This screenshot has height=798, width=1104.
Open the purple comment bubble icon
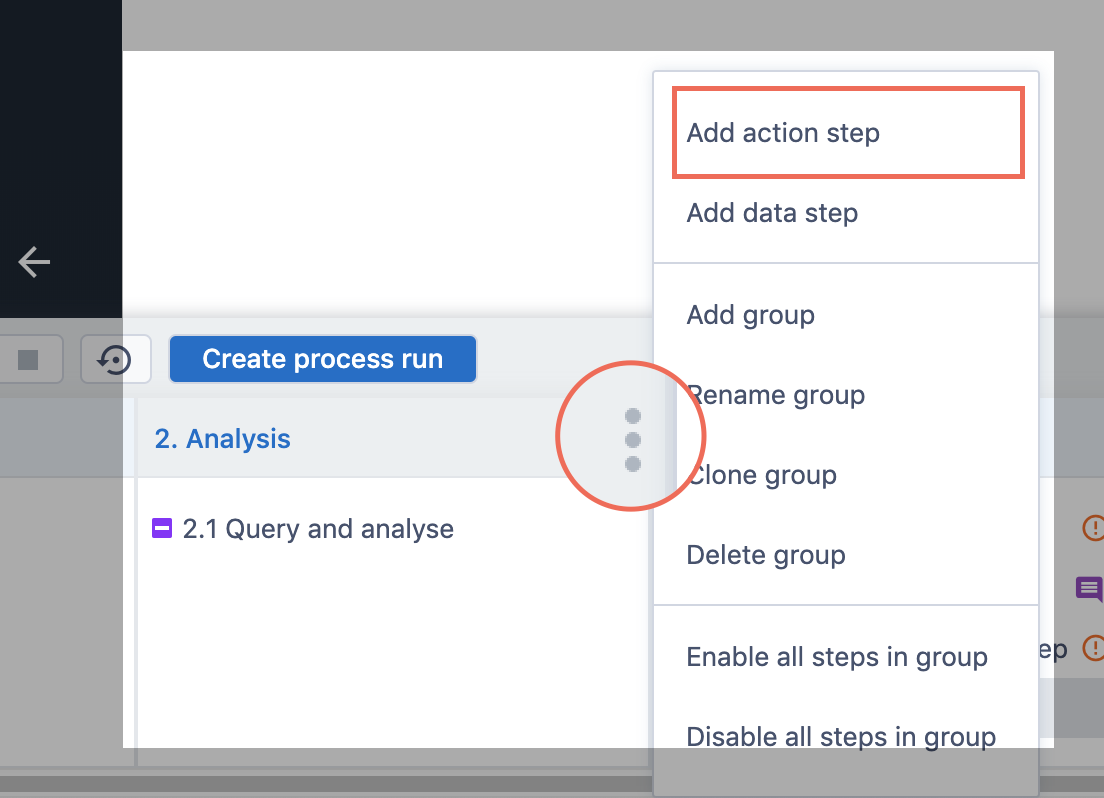1089,588
